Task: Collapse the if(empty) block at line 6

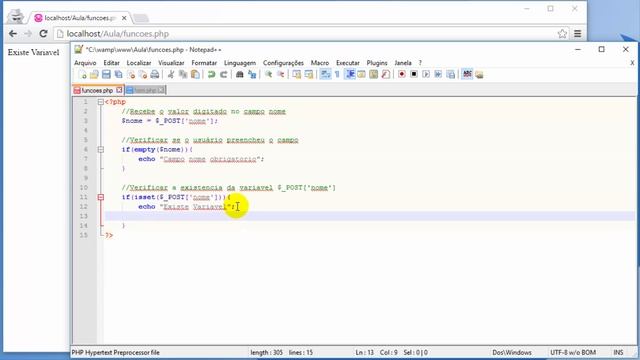Action: tap(100, 149)
